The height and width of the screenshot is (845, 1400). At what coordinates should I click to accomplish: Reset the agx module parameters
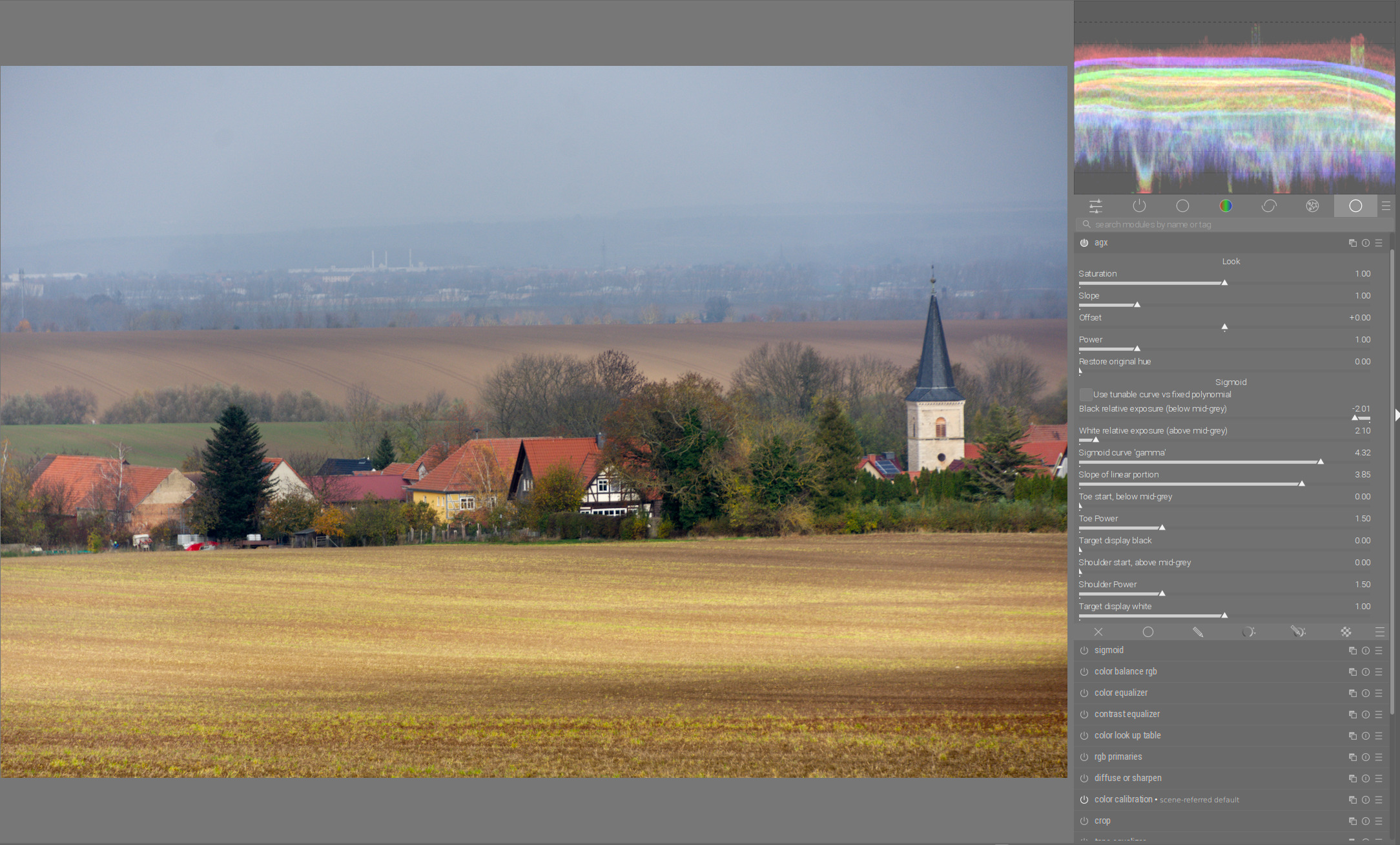coord(1366,243)
